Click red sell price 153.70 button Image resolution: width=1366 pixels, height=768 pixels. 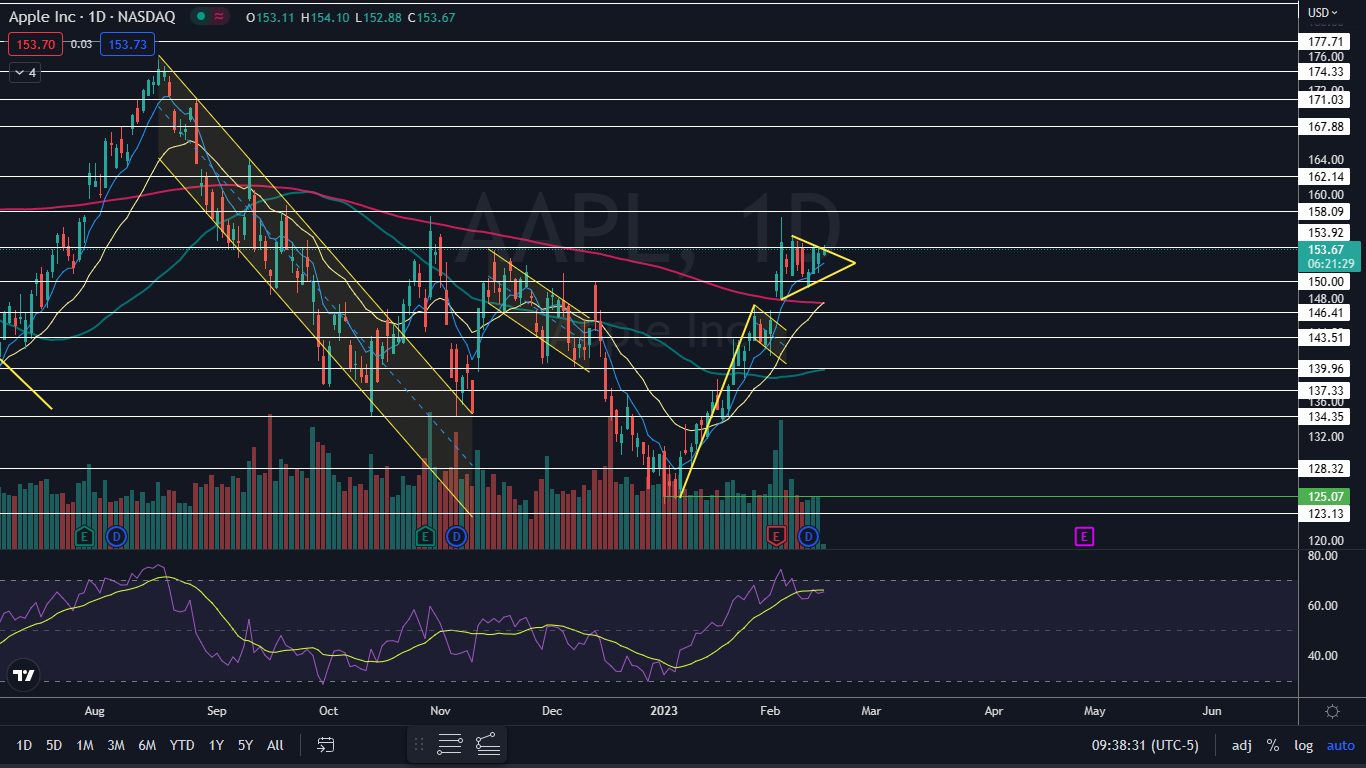[35, 44]
